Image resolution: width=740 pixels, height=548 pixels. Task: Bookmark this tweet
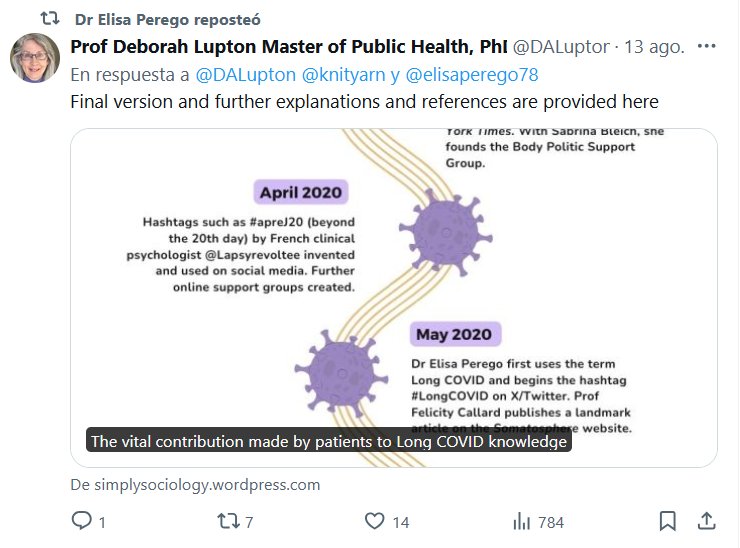click(668, 521)
